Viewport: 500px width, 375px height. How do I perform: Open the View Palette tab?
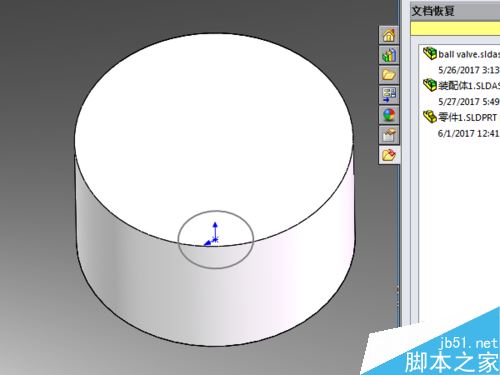(389, 95)
